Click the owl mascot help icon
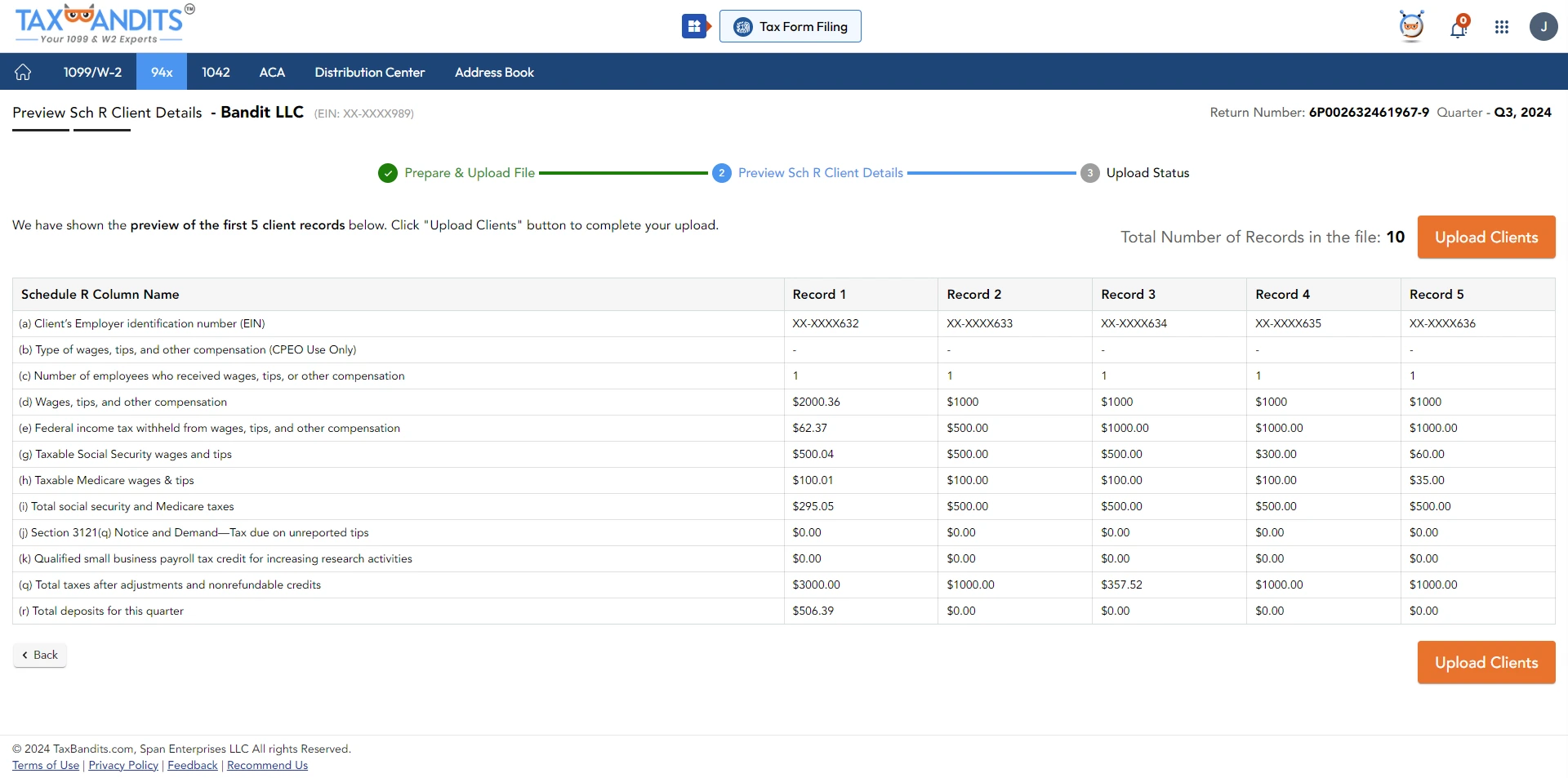Screen dimensions: 1568x778 tap(1411, 26)
